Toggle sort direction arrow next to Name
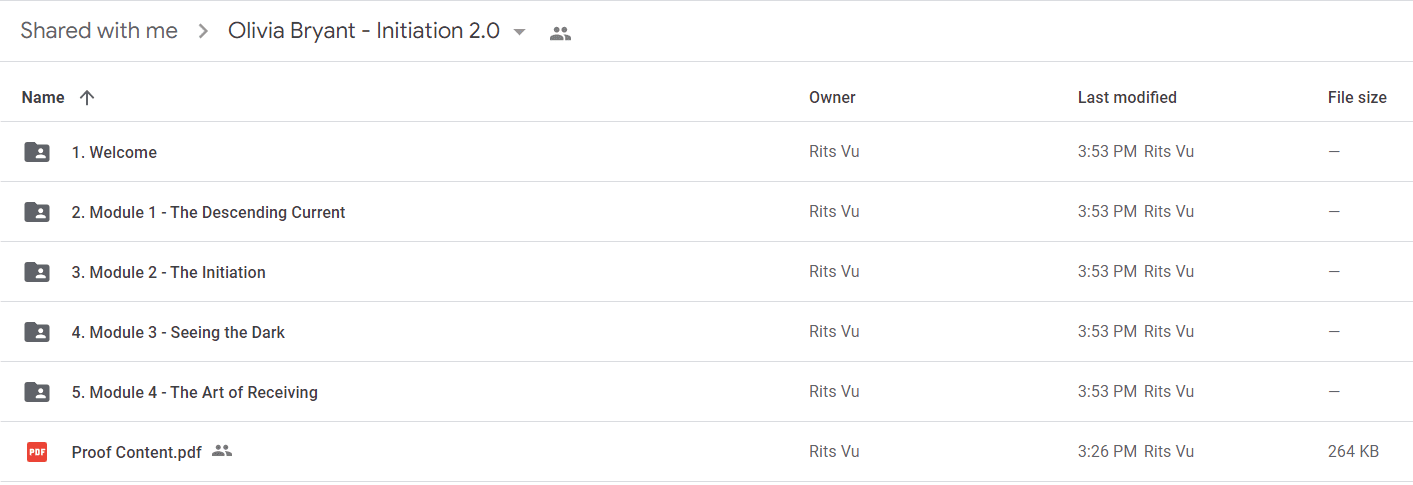1413x485 pixels. tap(87, 97)
